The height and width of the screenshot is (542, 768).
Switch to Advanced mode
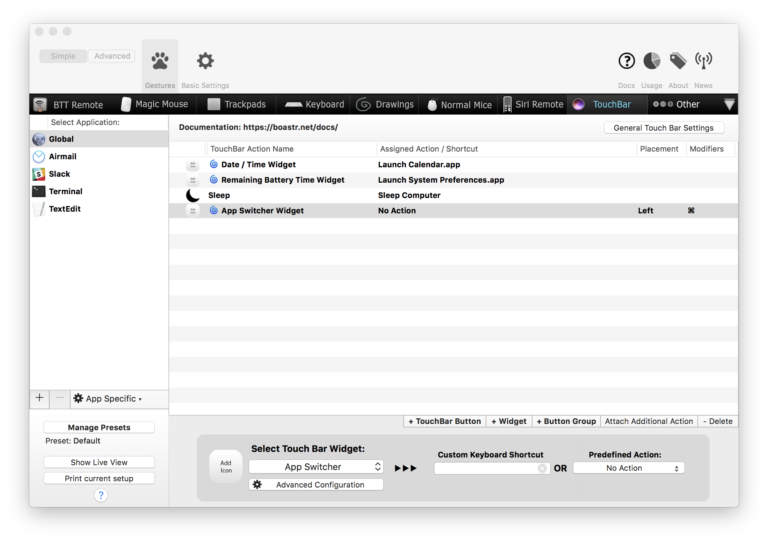pyautogui.click(x=112, y=56)
